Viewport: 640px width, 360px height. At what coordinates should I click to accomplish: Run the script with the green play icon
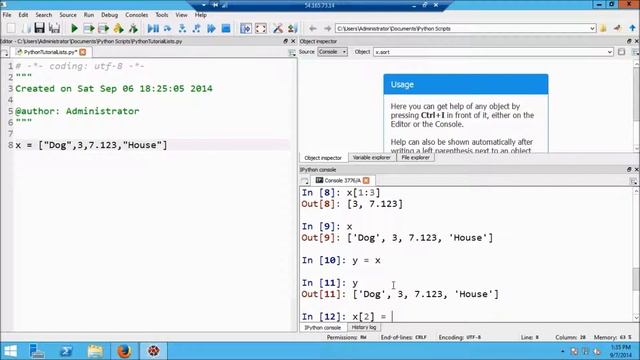click(74, 28)
